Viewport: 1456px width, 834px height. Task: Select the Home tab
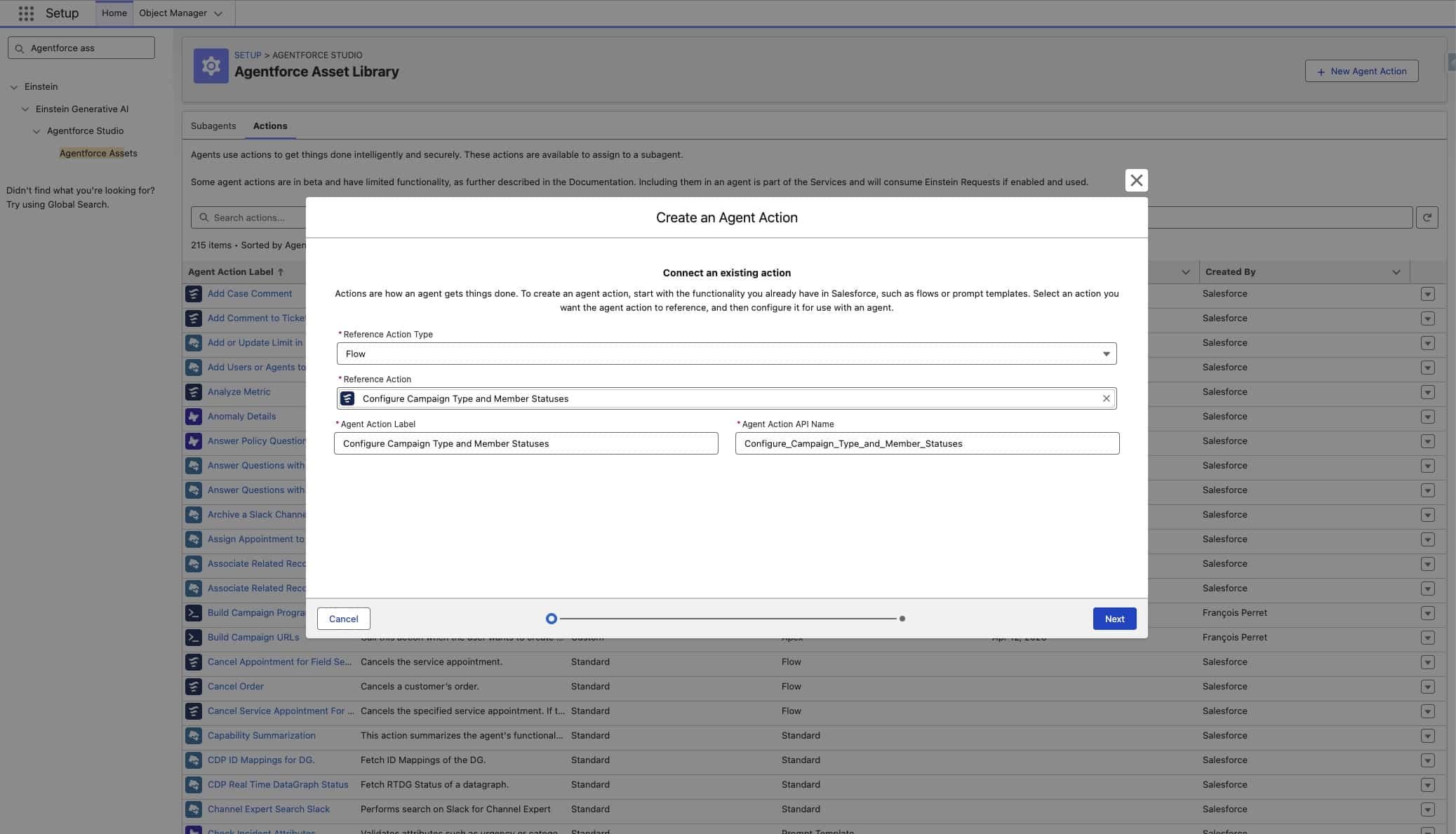[114, 13]
